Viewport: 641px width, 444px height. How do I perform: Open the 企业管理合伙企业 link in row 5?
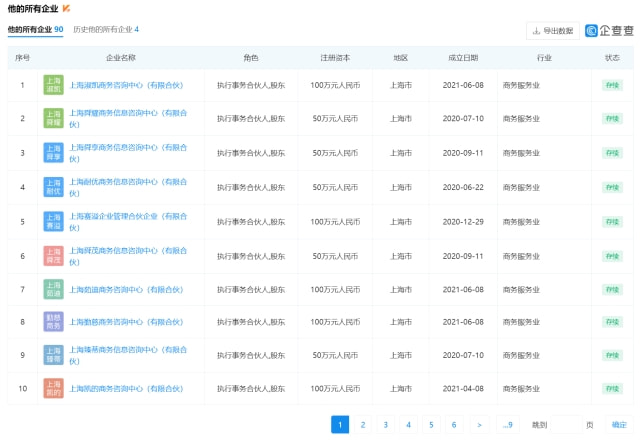128,222
